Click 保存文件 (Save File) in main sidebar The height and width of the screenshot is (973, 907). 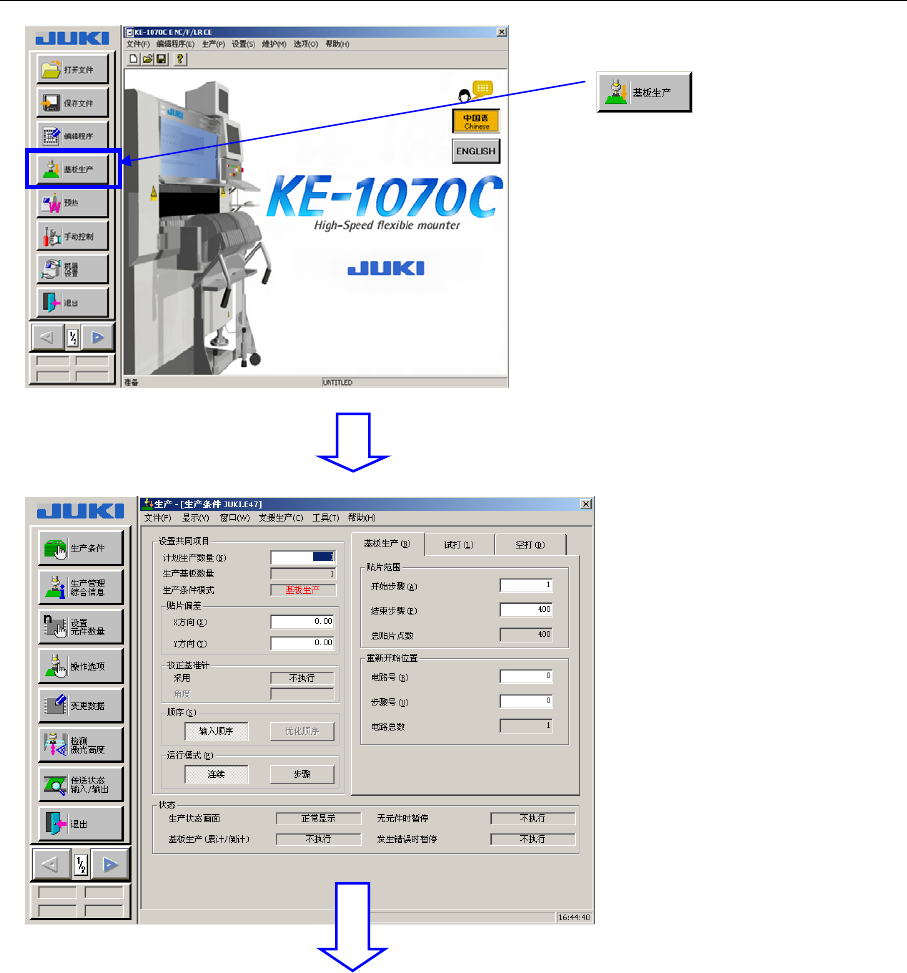pos(73,102)
